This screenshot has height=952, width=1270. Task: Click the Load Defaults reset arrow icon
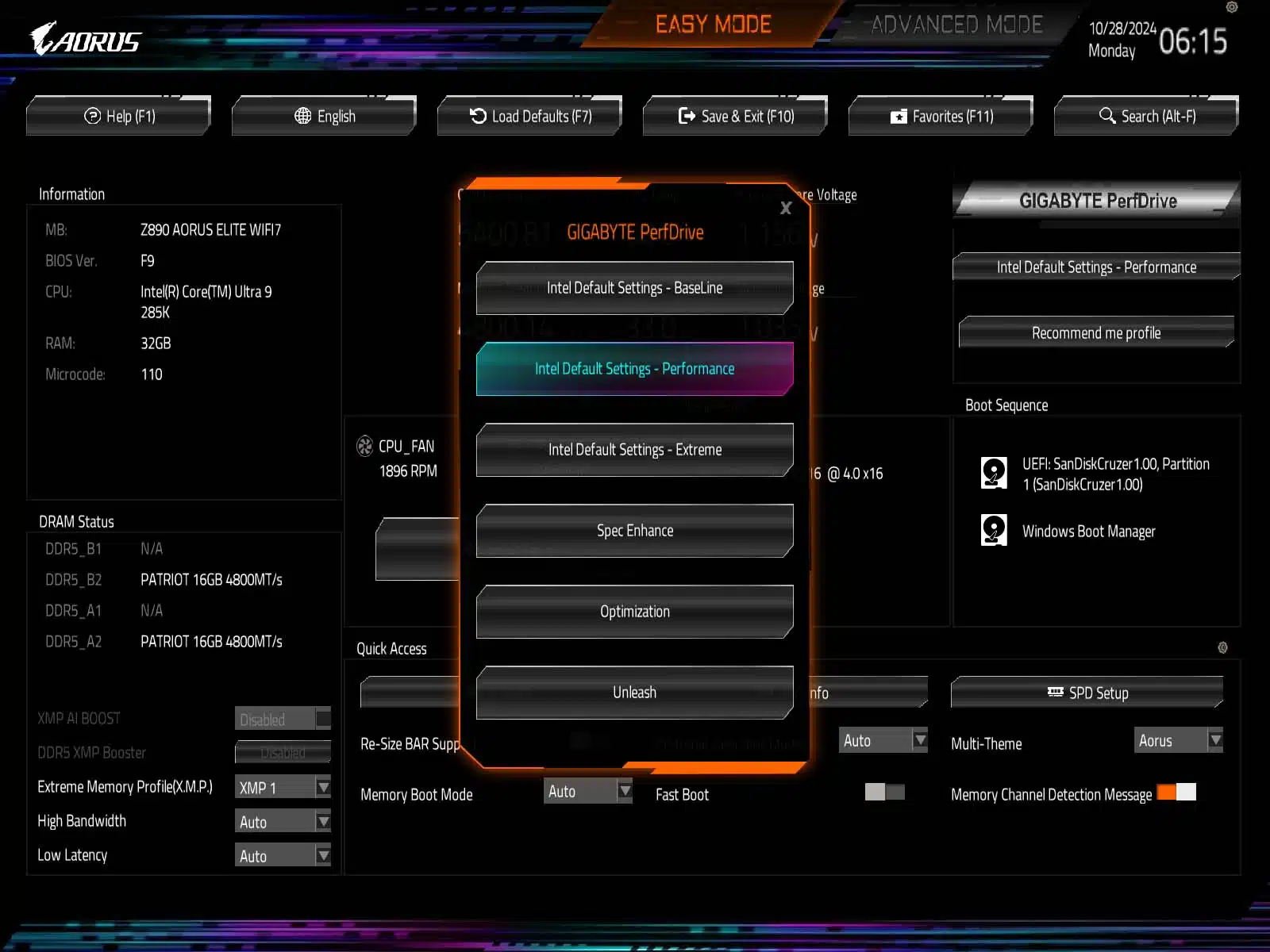click(478, 116)
